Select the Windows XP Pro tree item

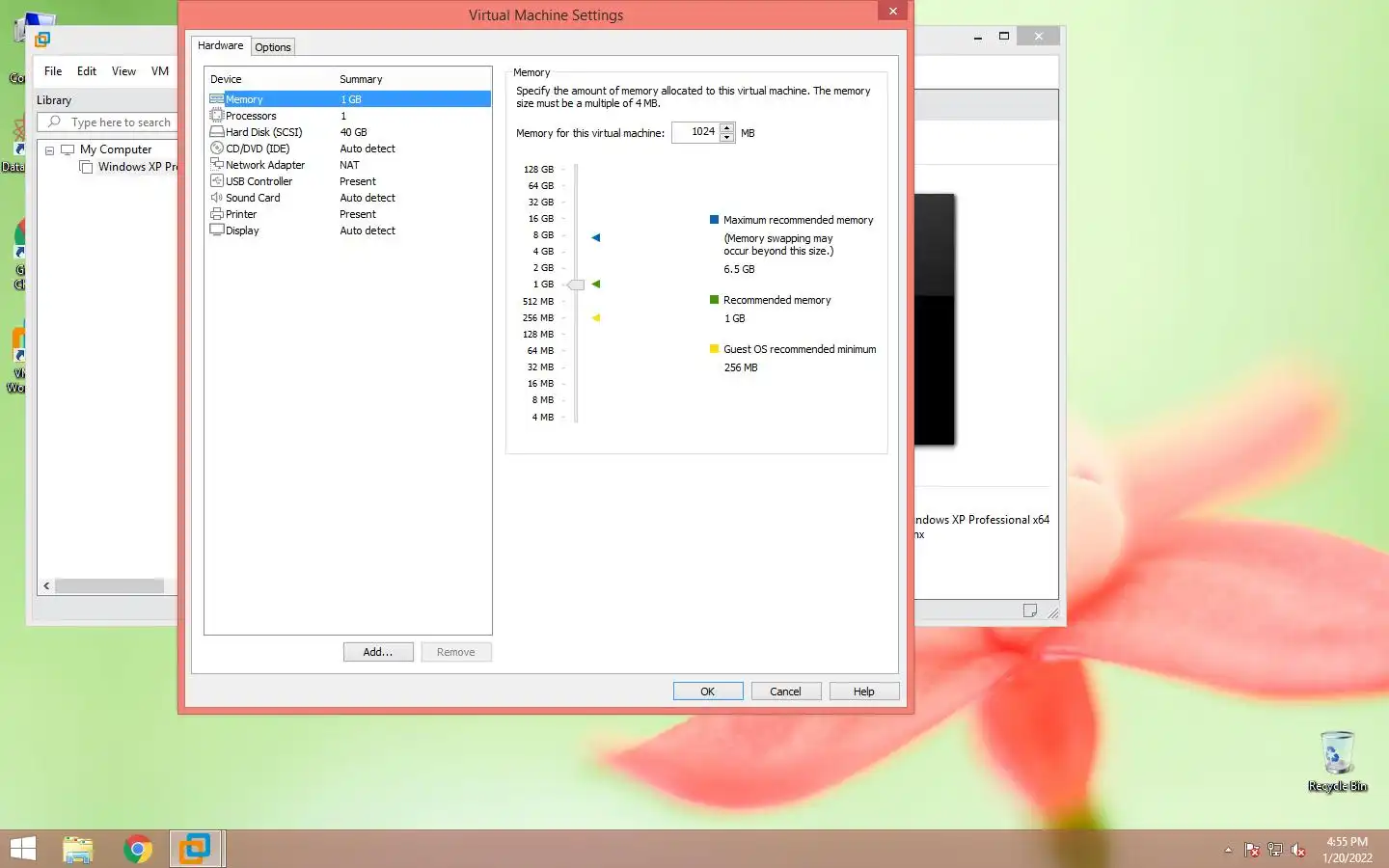click(137, 167)
